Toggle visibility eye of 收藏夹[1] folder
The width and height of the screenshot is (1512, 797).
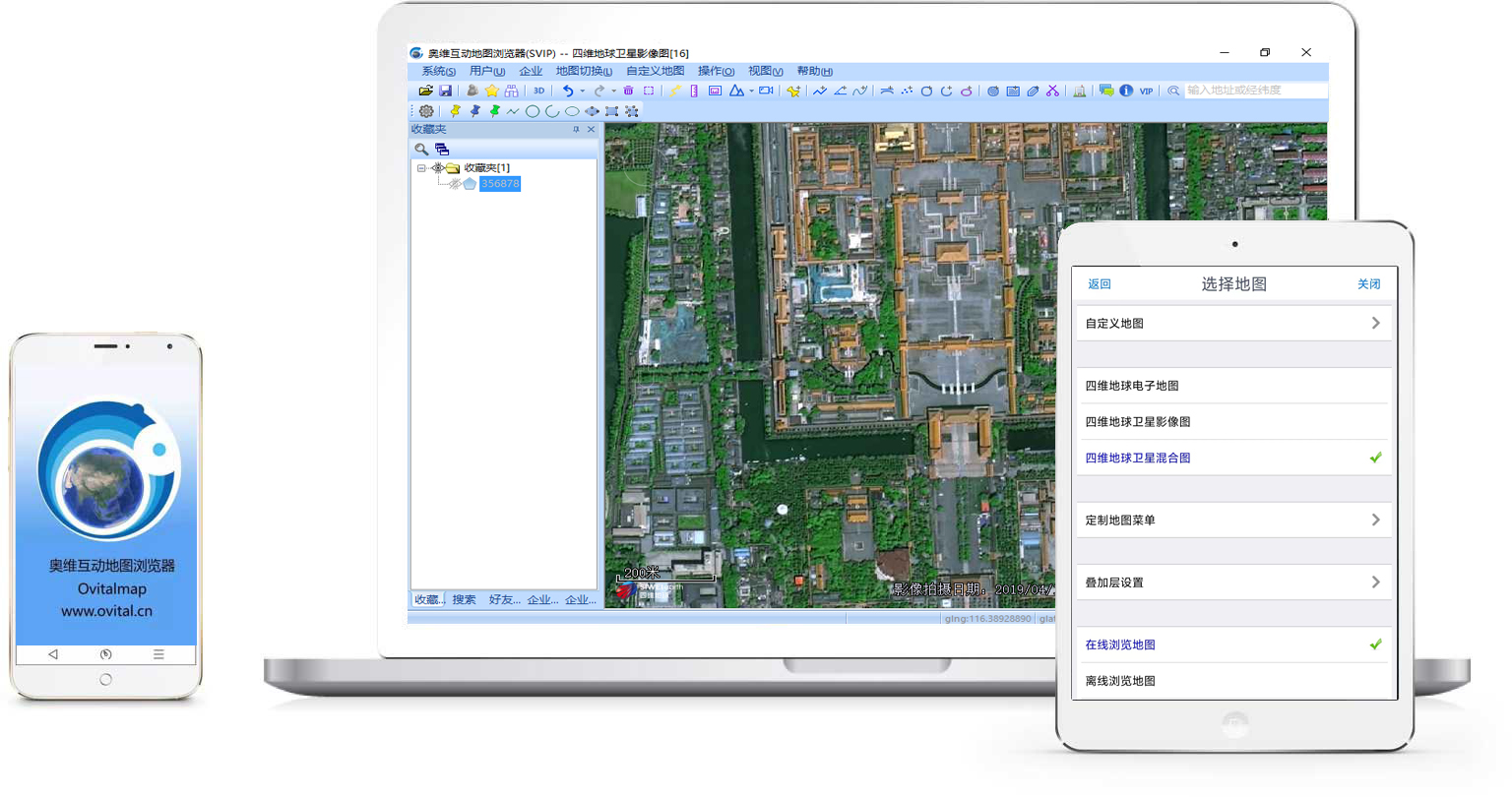438,168
